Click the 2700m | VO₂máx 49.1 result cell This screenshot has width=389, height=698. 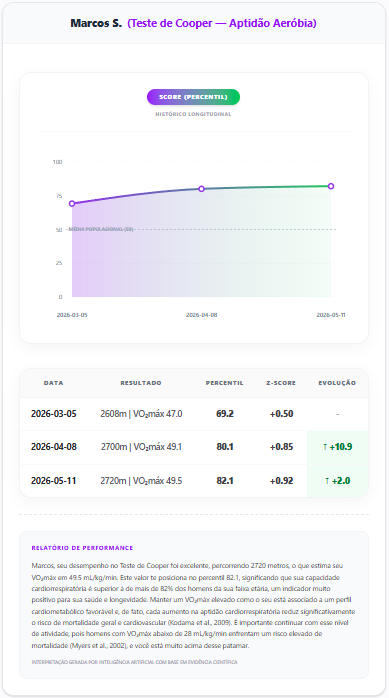click(x=141, y=447)
